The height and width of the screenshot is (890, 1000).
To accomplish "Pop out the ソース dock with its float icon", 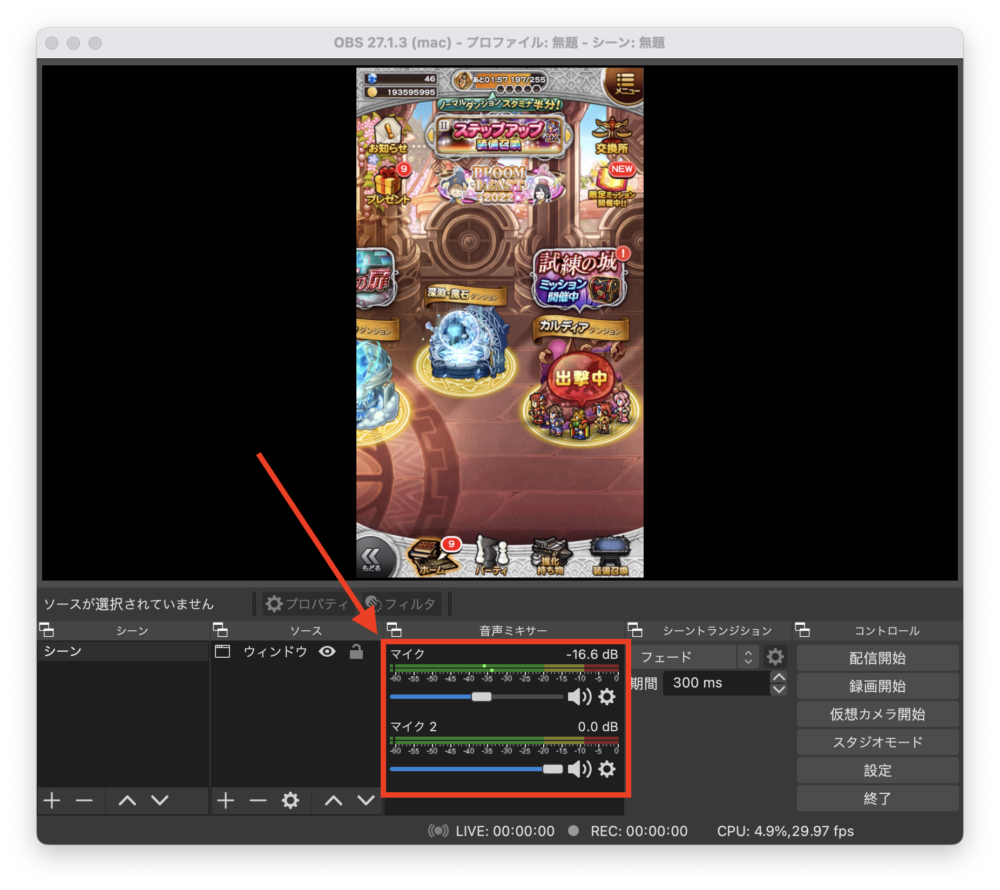I will tap(221, 630).
